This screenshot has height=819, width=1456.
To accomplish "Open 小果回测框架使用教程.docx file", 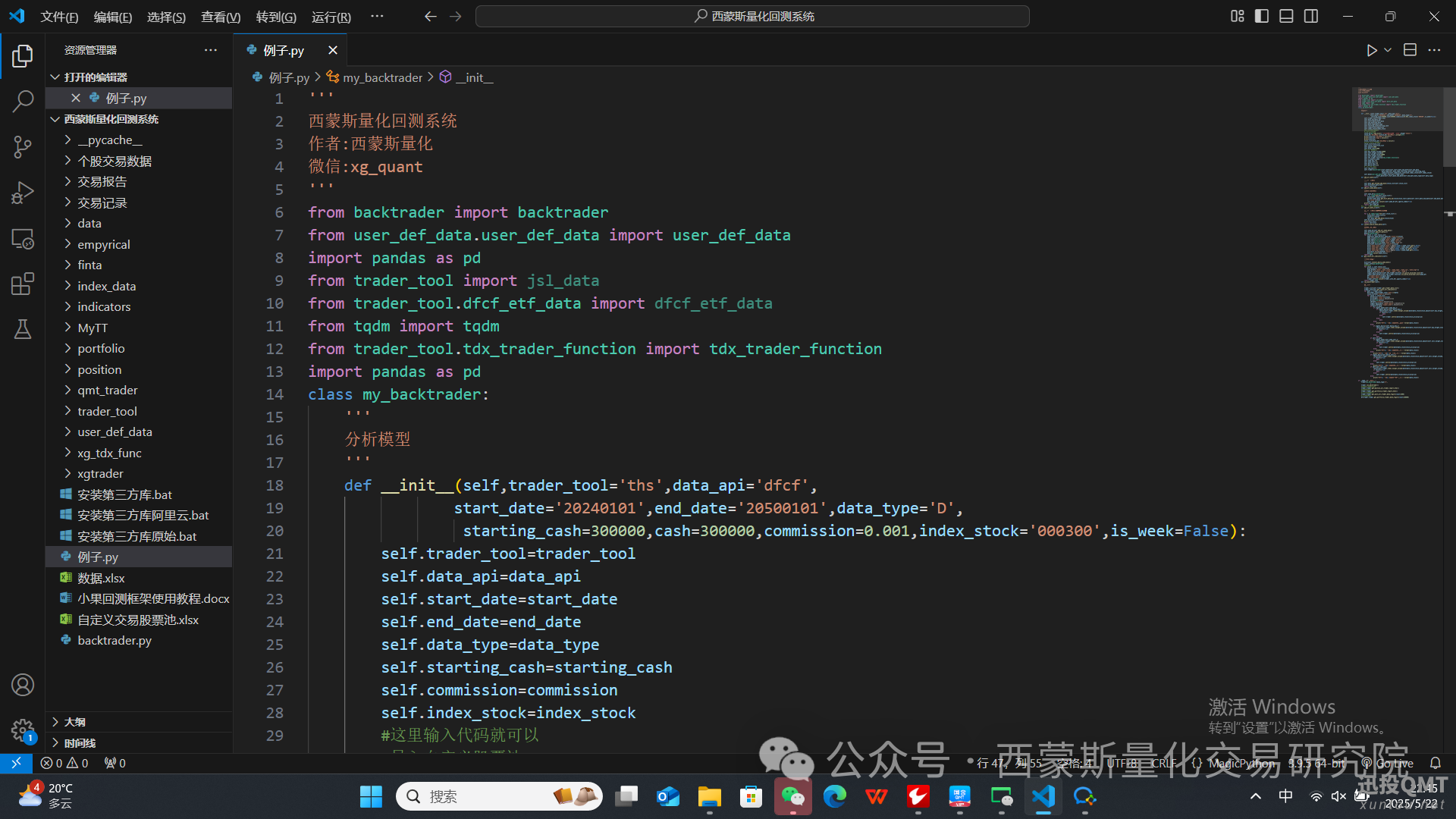I will point(139,598).
